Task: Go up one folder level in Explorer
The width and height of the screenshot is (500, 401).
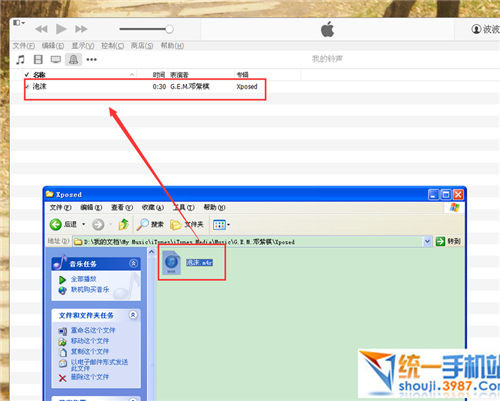Action: pyautogui.click(x=123, y=224)
